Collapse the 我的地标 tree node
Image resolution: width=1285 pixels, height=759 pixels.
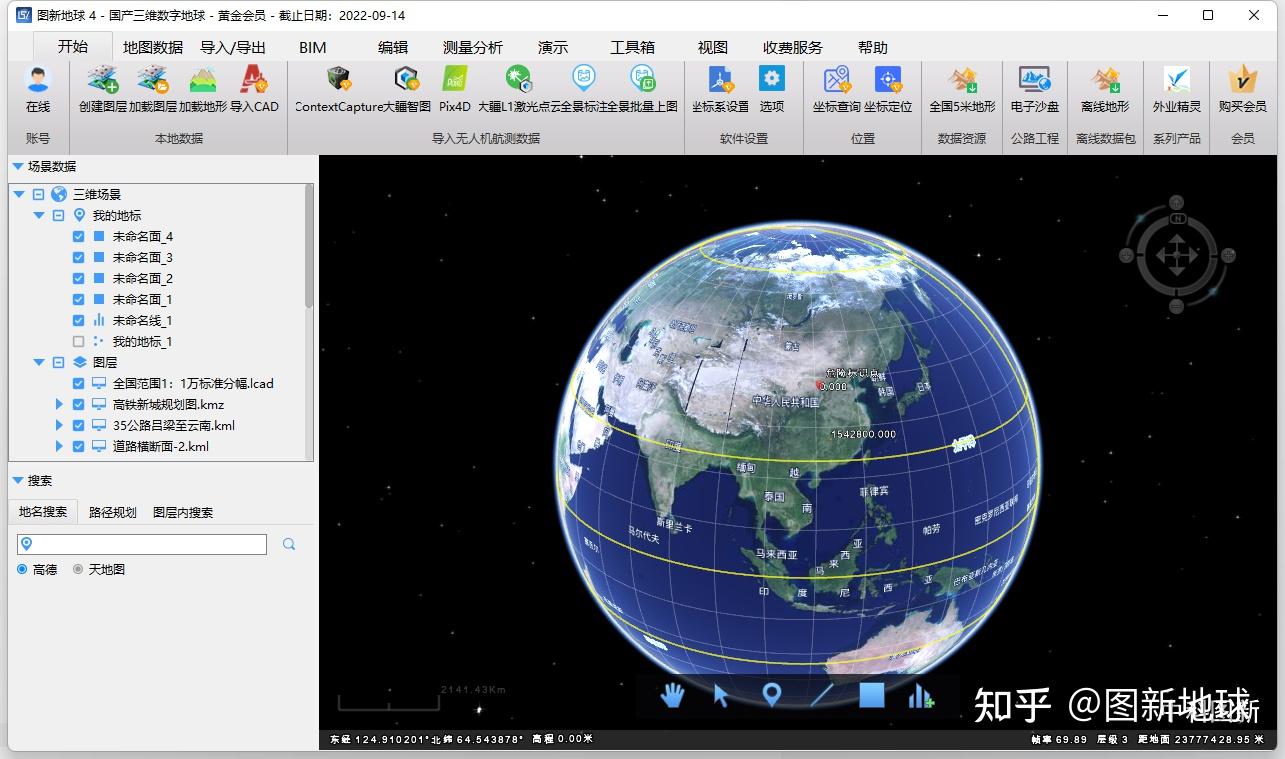[x=39, y=215]
